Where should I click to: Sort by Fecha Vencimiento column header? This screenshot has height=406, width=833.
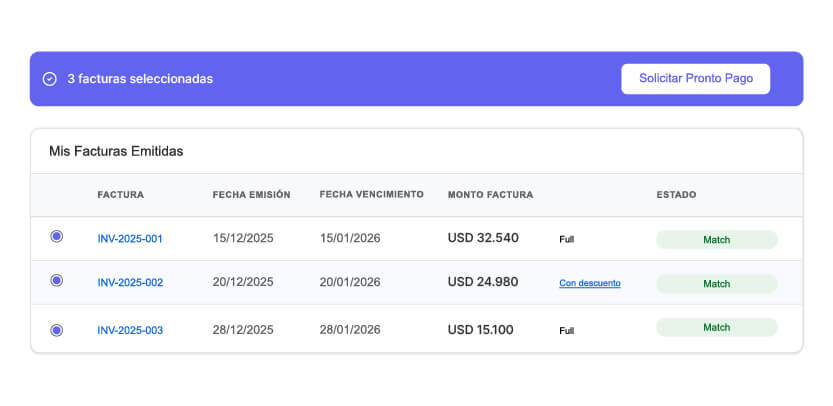click(371, 194)
